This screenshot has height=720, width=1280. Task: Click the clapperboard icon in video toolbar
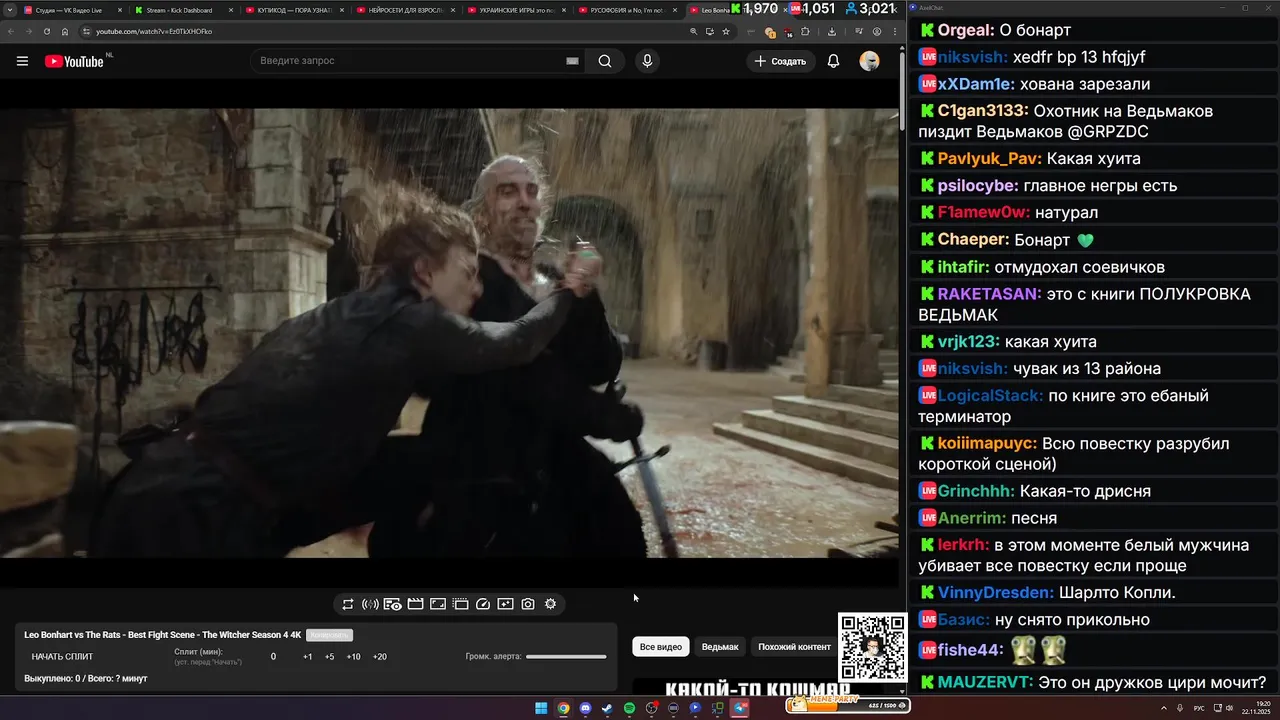[x=416, y=604]
